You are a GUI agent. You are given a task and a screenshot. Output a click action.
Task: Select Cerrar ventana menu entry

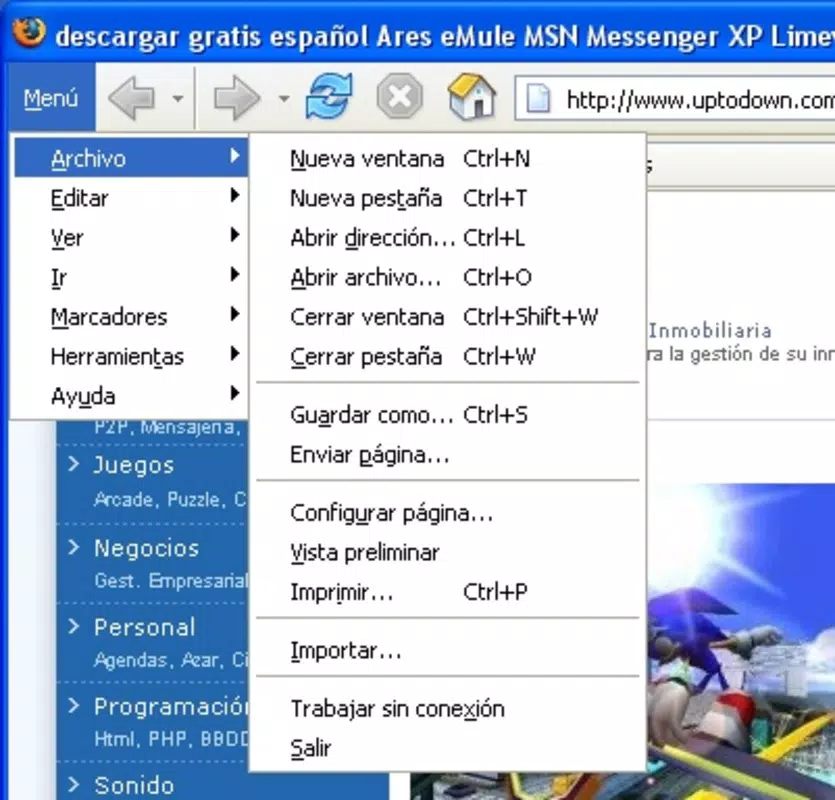447,316
